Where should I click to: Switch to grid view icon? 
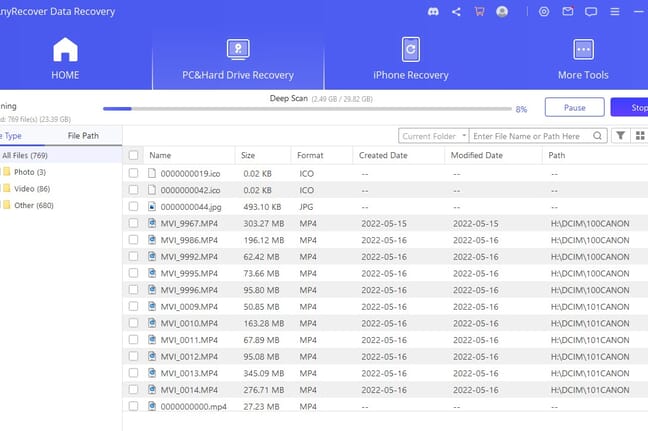tap(640, 136)
